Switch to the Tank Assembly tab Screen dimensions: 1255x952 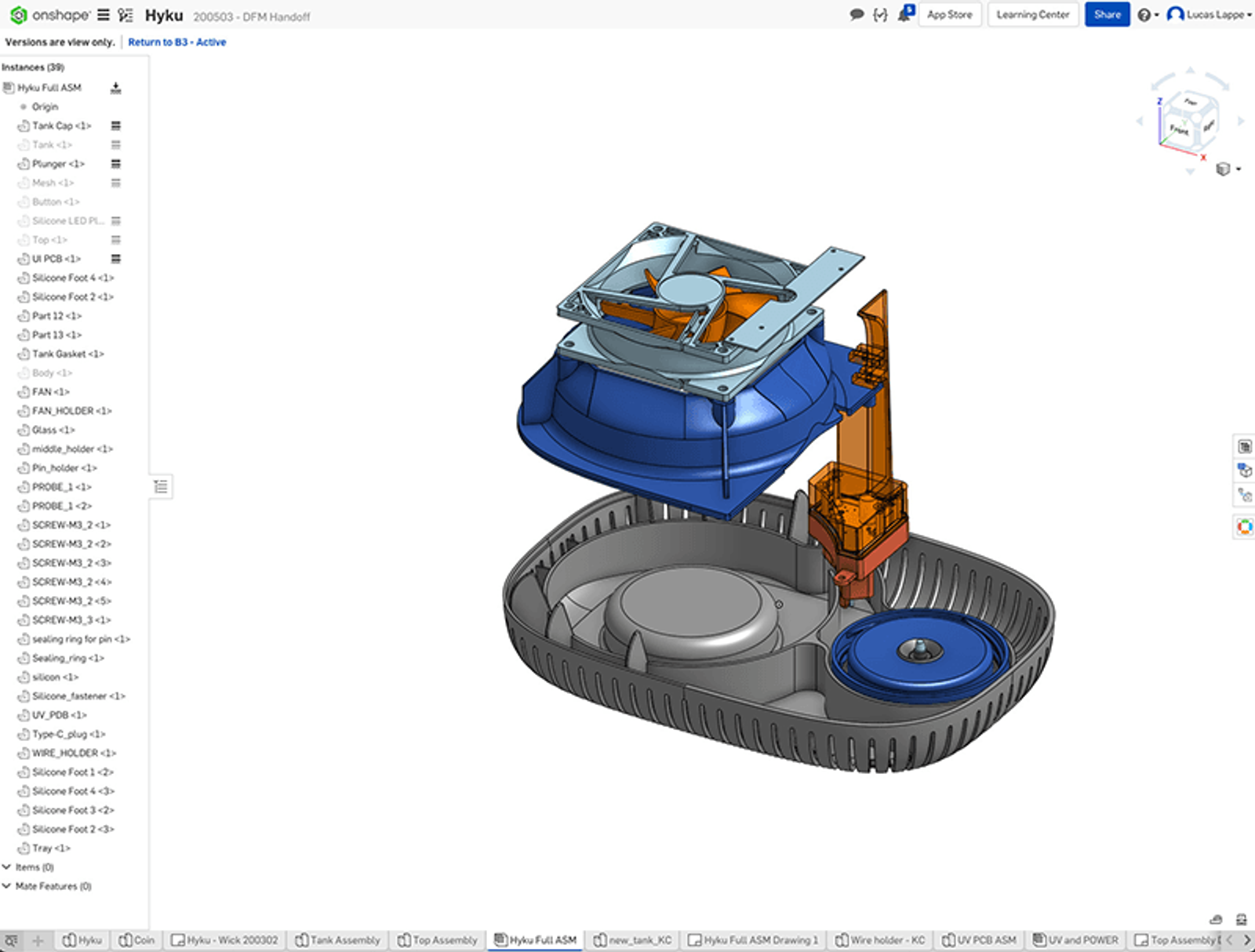click(x=339, y=939)
